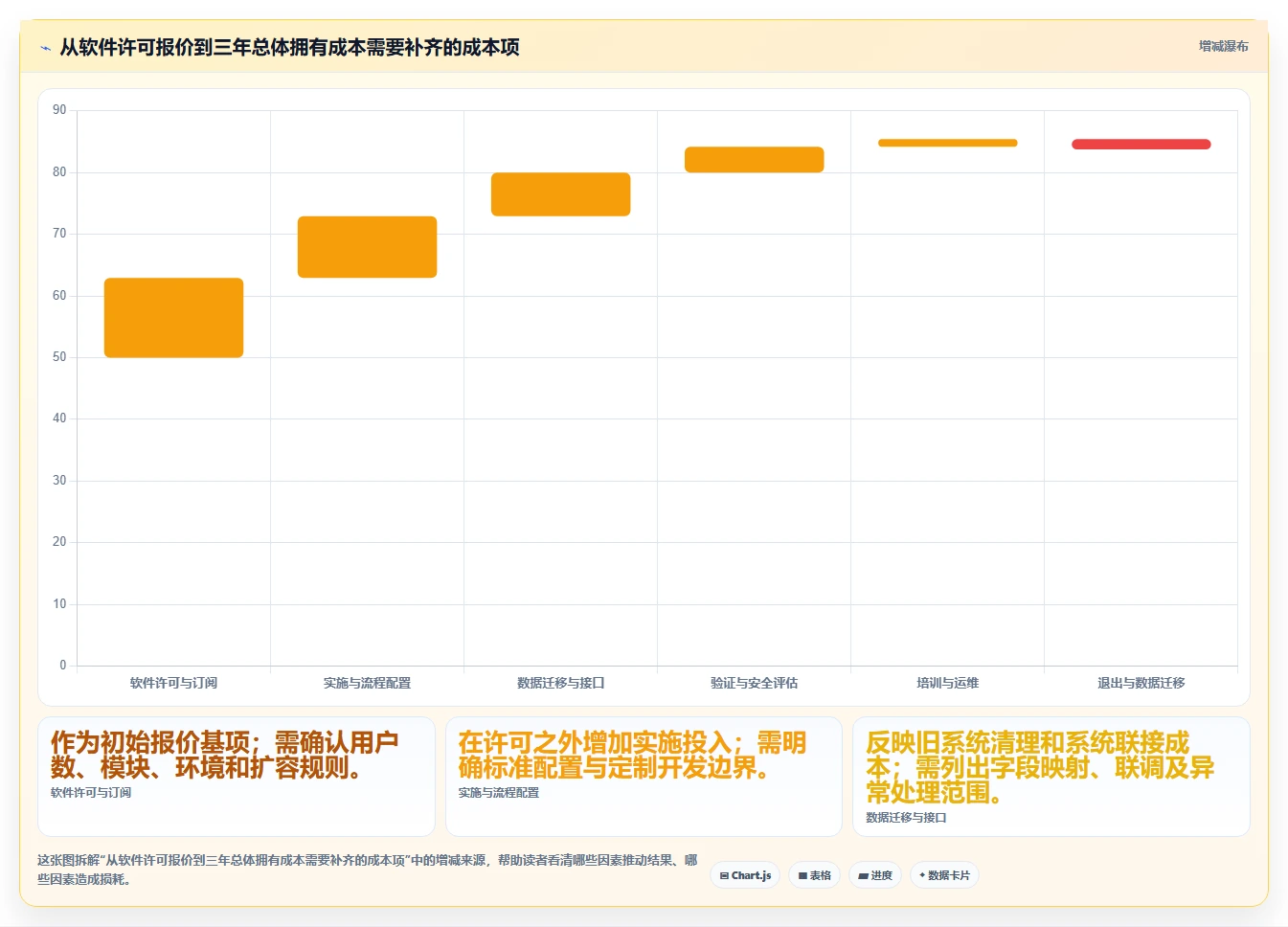Image resolution: width=1288 pixels, height=927 pixels.
Task: Click the y-axis value 90
Action: pos(59,110)
